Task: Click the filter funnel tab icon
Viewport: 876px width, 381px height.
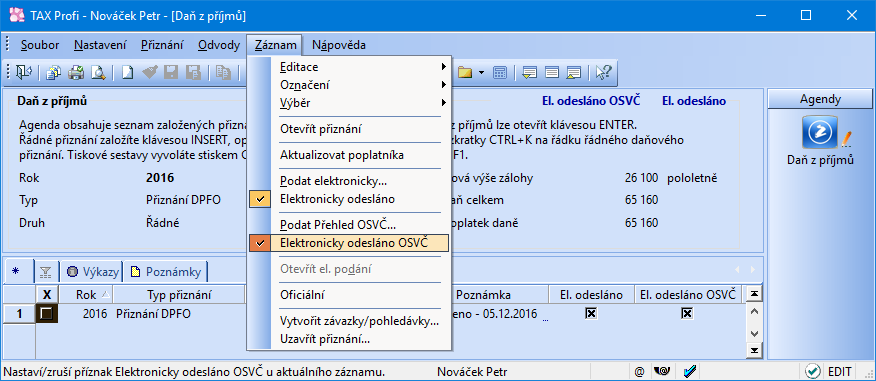Action: pyautogui.click(x=46, y=272)
